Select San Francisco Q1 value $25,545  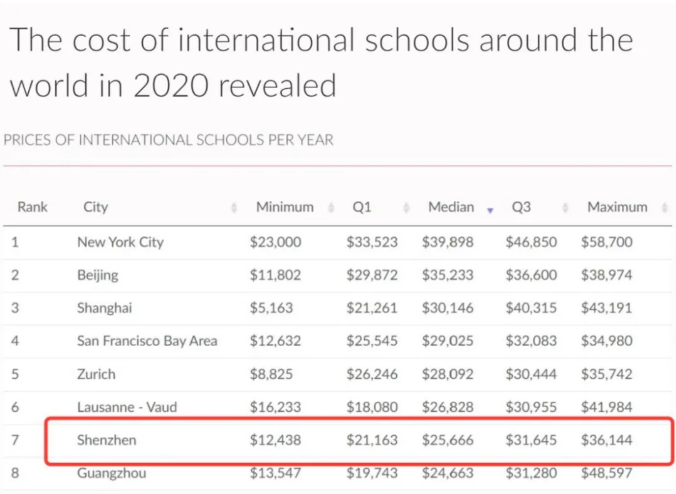(x=372, y=341)
